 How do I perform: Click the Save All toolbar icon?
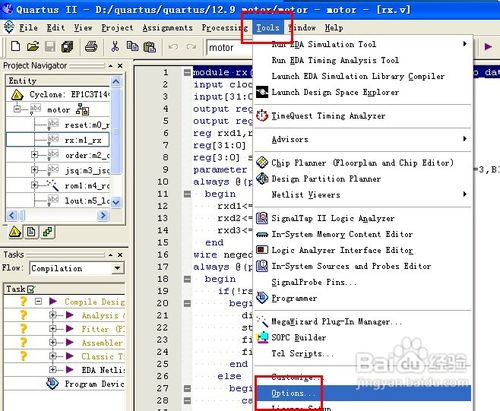[67, 46]
